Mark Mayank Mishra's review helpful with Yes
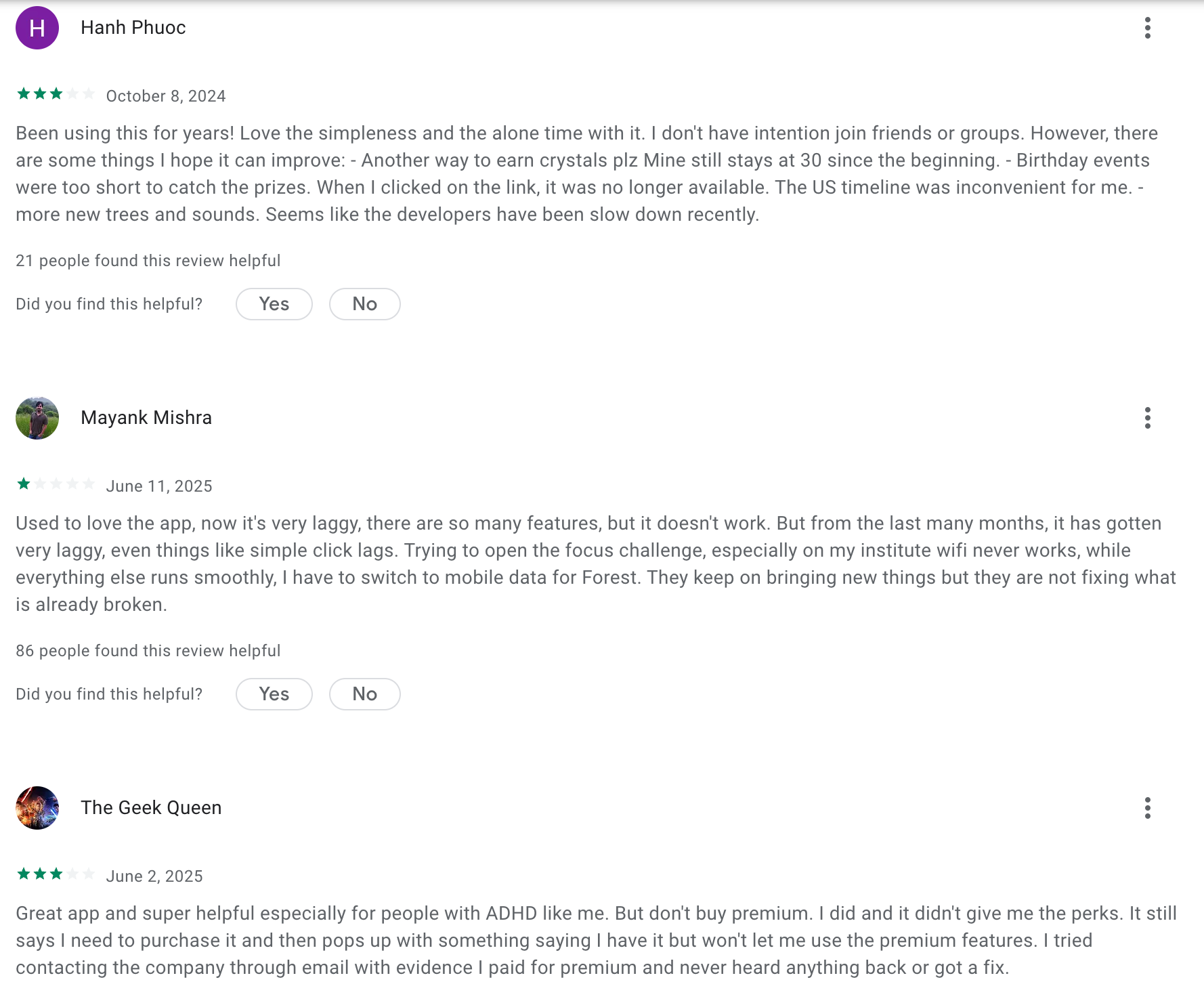1204x982 pixels. (x=274, y=694)
